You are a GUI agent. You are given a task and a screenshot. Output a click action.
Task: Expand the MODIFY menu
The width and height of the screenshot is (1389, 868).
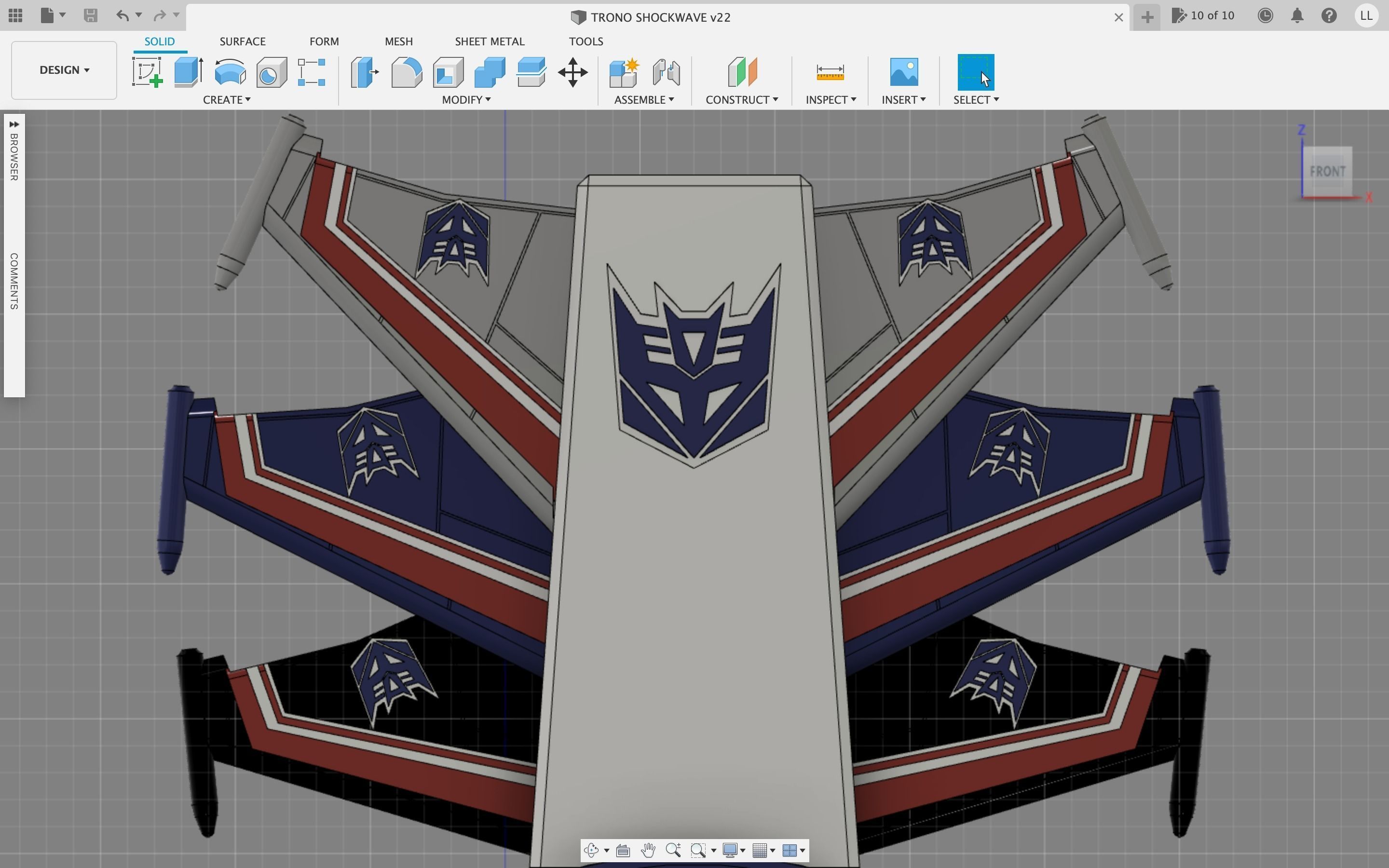click(466, 100)
